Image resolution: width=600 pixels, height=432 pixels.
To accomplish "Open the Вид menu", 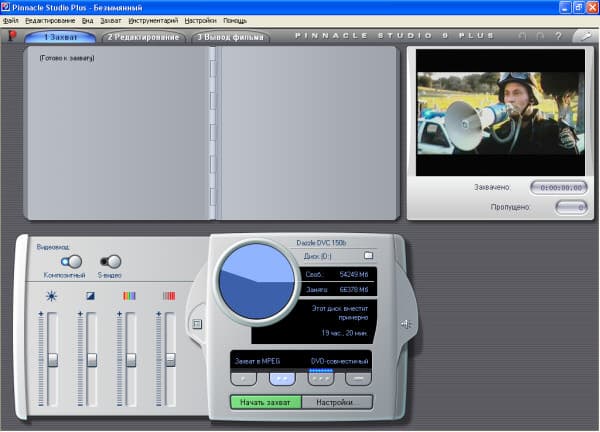I will pyautogui.click(x=88, y=21).
